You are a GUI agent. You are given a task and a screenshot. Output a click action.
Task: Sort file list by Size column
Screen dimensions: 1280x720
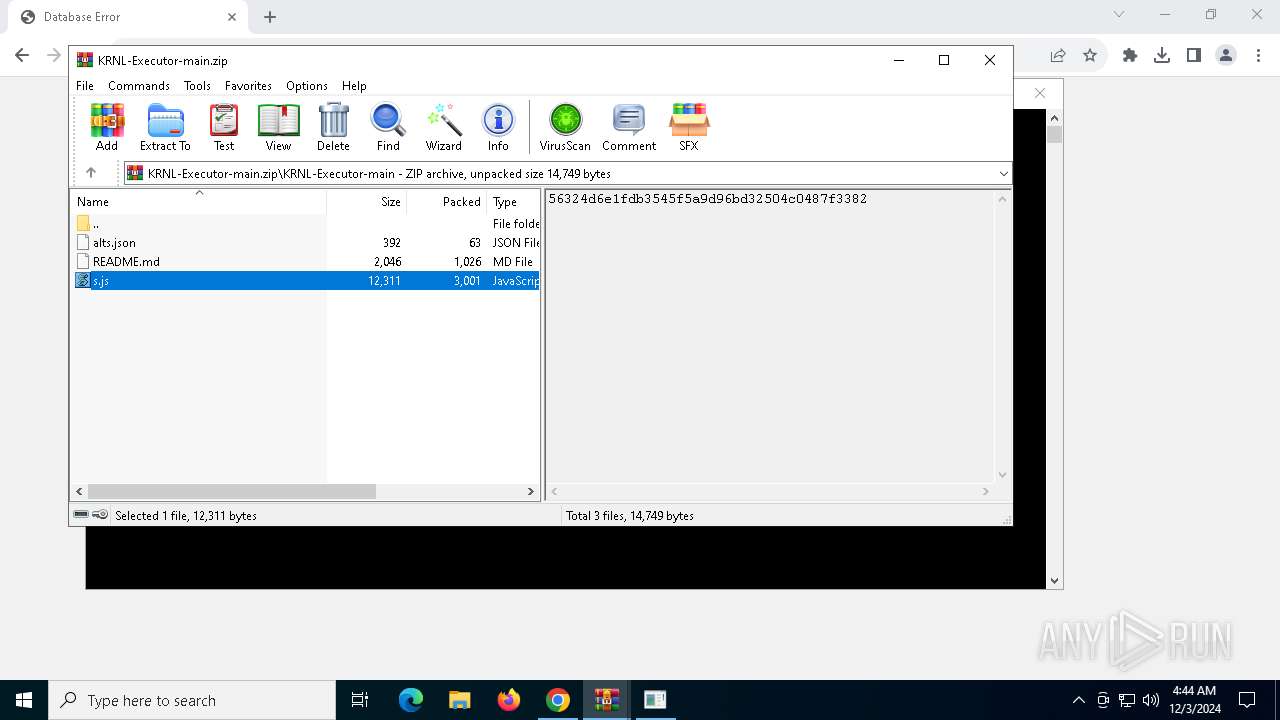coord(367,202)
